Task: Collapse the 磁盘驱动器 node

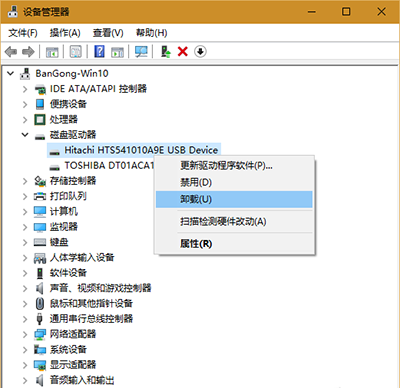Action: point(25,135)
